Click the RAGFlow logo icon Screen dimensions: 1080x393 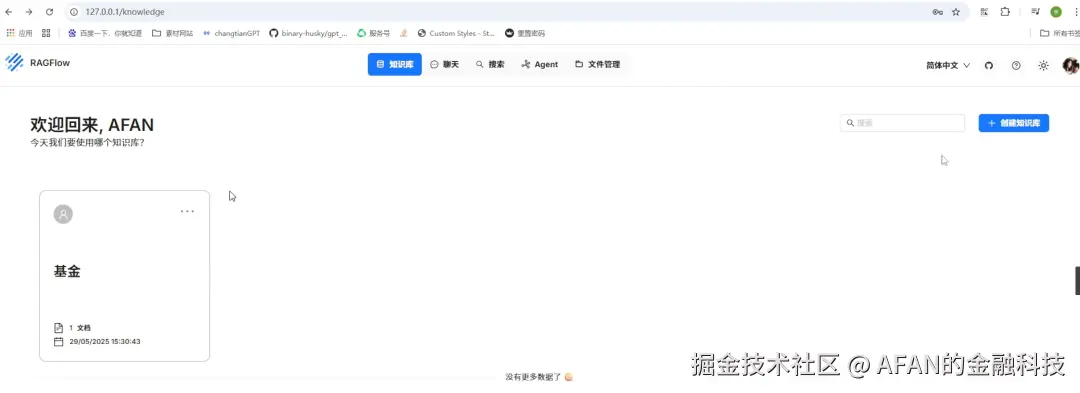(14, 63)
